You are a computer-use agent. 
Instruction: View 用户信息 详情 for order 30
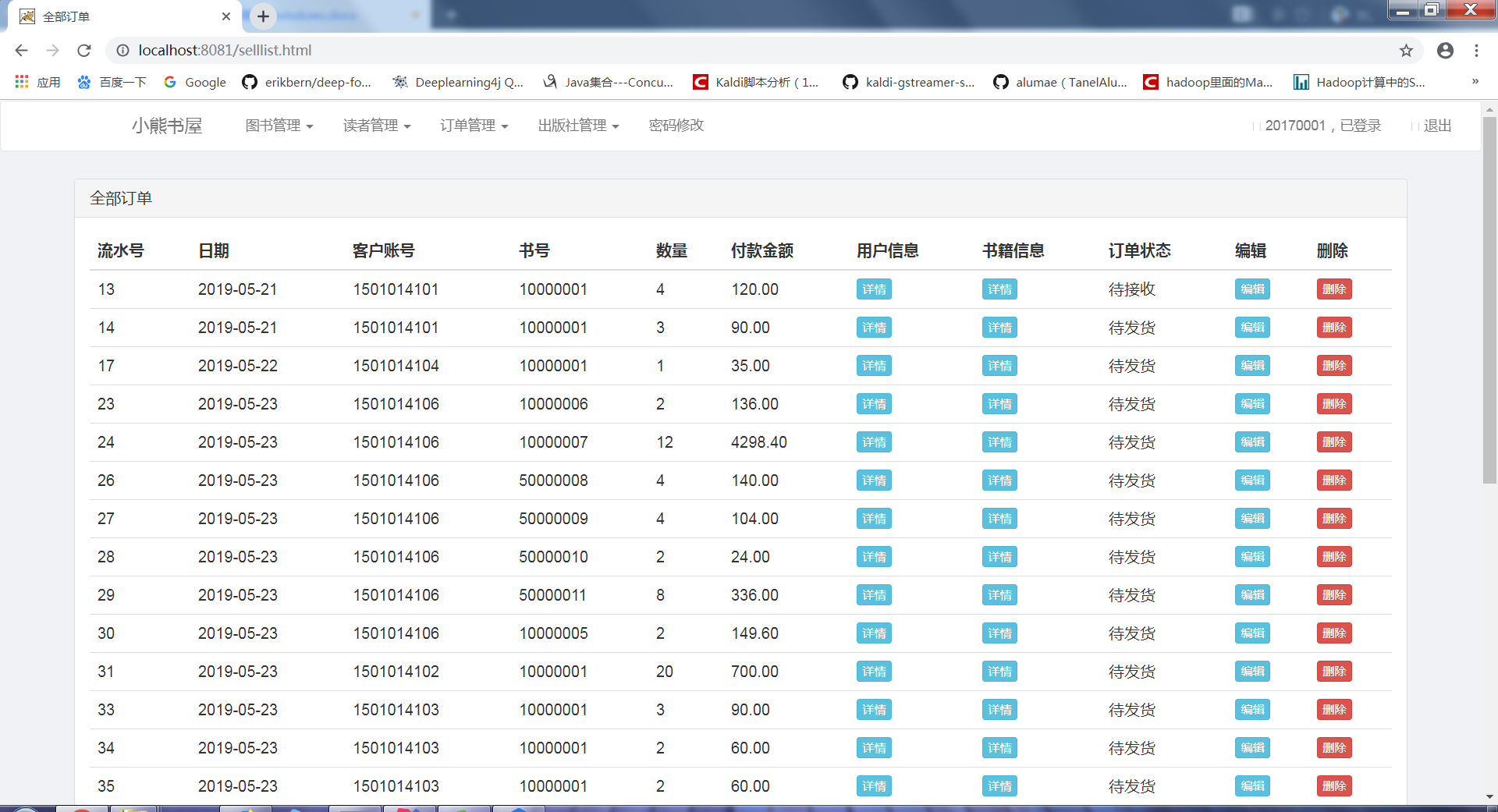click(874, 633)
